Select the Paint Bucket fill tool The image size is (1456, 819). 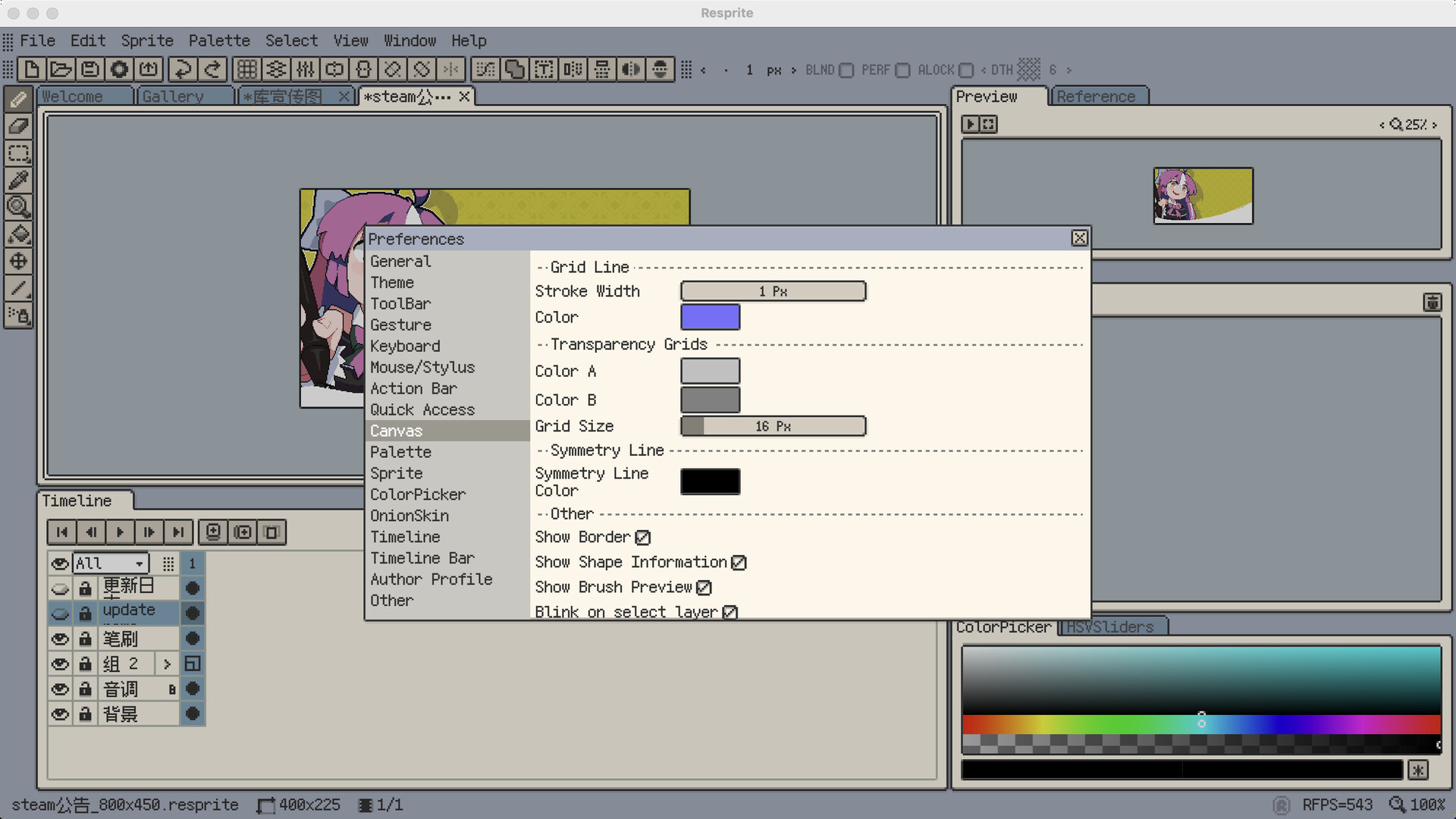coord(18,234)
